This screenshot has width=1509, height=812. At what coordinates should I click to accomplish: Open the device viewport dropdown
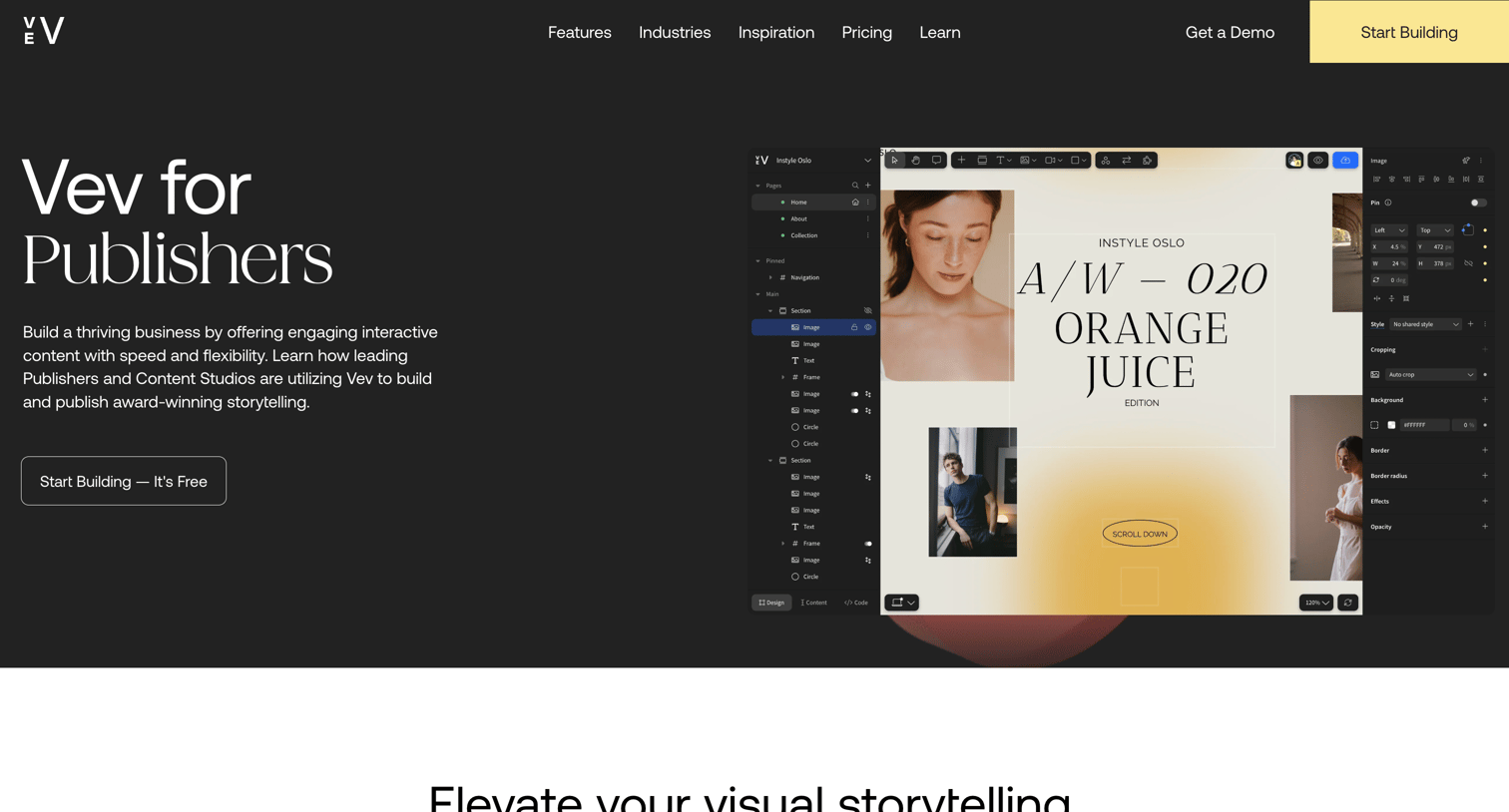point(902,603)
